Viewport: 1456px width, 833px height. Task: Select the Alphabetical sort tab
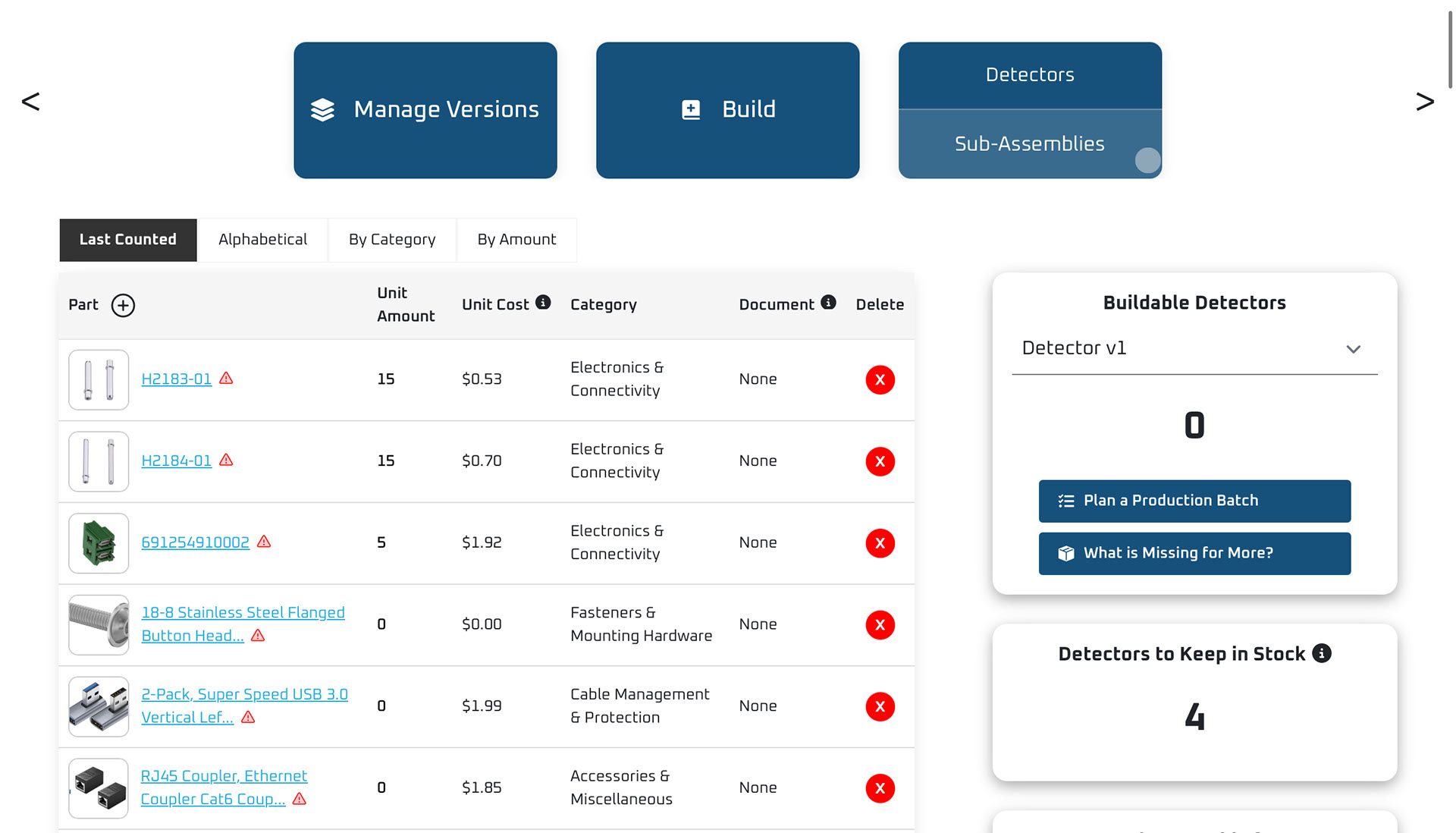pyautogui.click(x=262, y=240)
